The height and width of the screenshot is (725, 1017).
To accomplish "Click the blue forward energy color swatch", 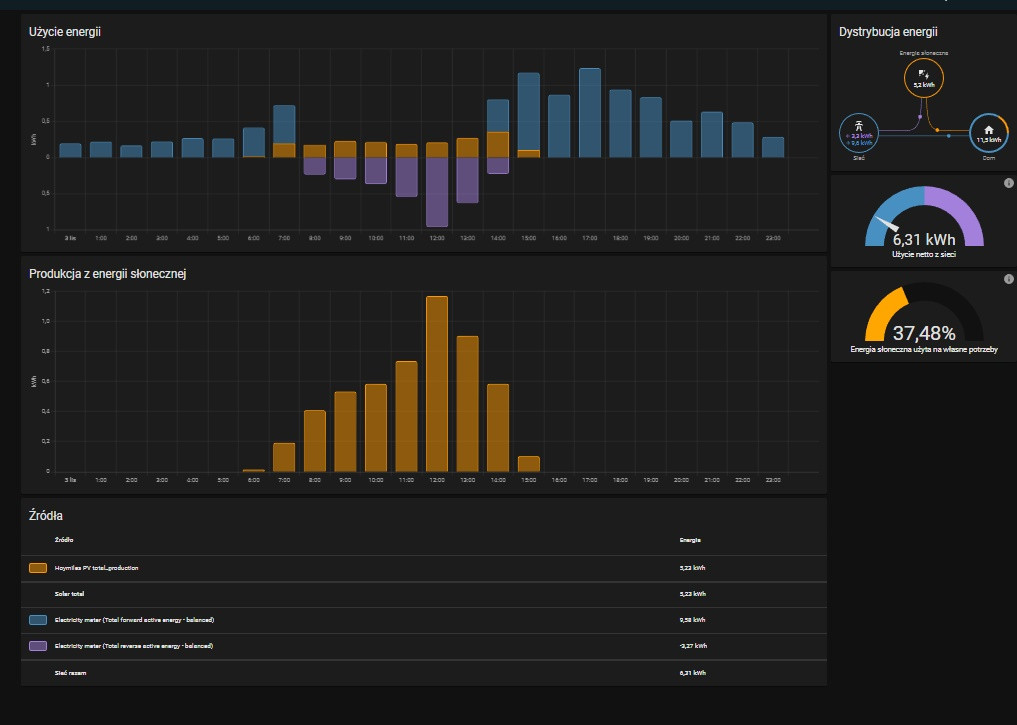I will [38, 620].
